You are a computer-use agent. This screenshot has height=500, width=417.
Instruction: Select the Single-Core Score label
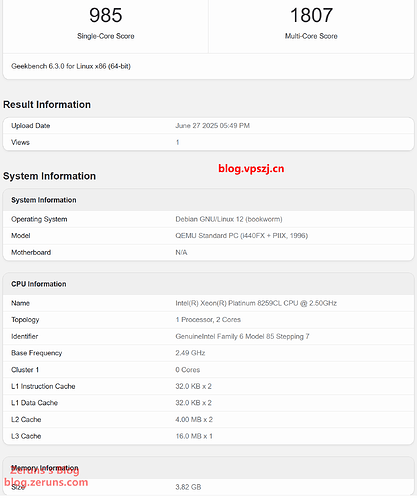106,36
